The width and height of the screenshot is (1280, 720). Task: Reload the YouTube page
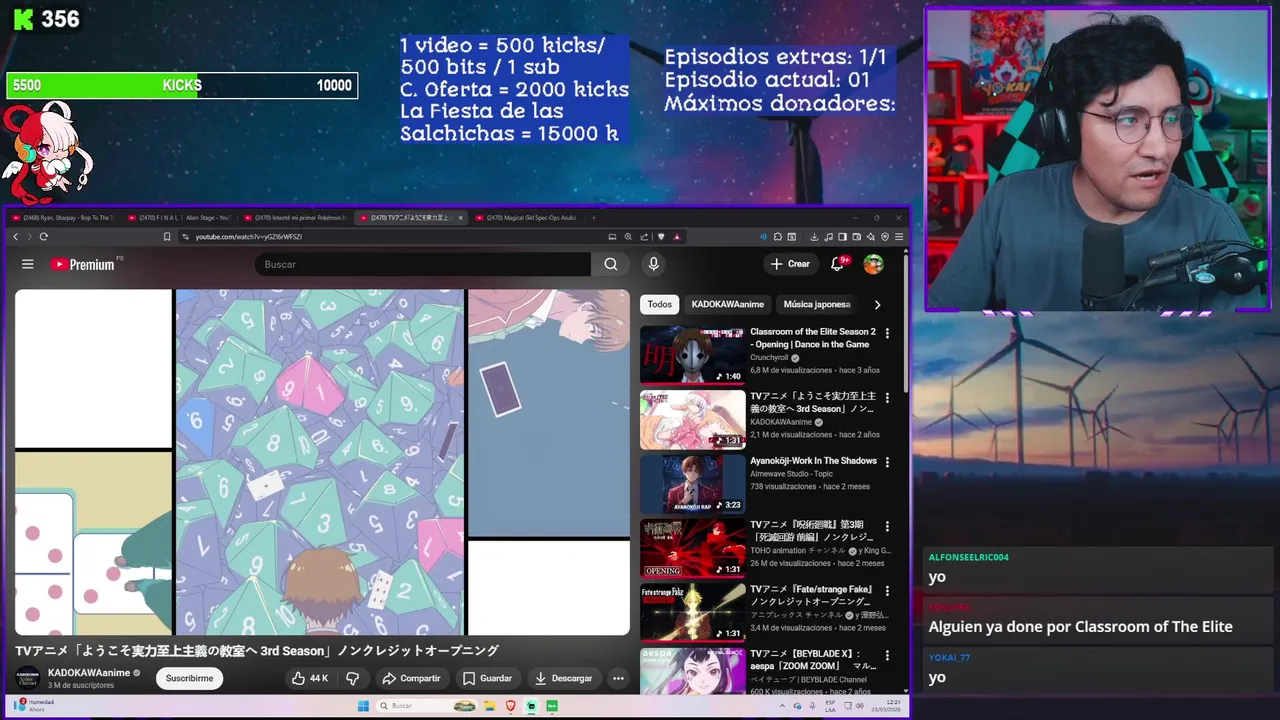pyautogui.click(x=43, y=237)
